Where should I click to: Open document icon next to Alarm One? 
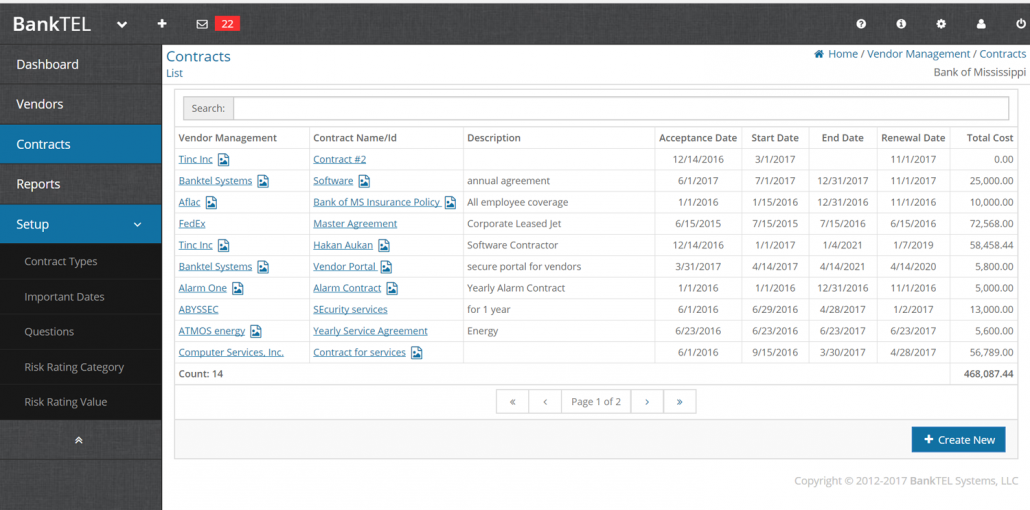coord(238,288)
